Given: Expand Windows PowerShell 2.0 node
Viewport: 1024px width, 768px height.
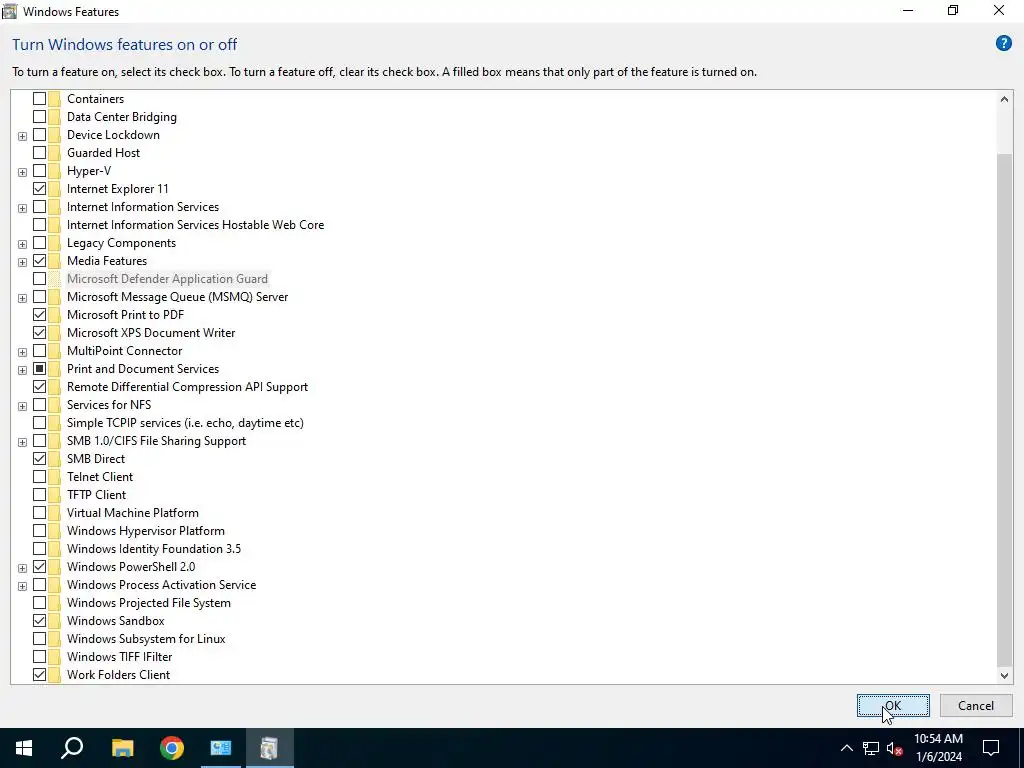Looking at the screenshot, I should point(22,568).
